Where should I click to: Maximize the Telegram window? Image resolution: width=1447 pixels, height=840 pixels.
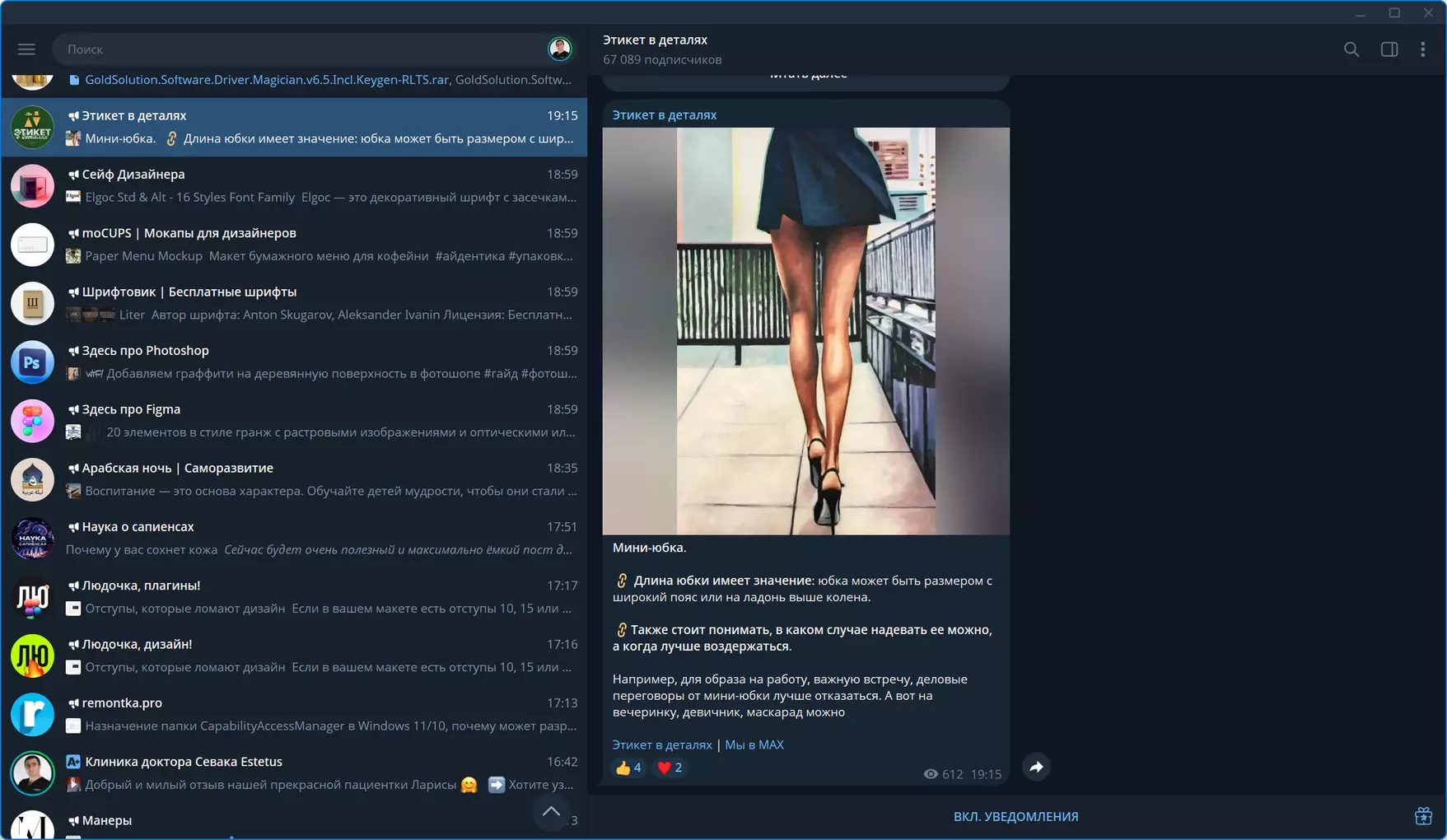coord(1394,13)
